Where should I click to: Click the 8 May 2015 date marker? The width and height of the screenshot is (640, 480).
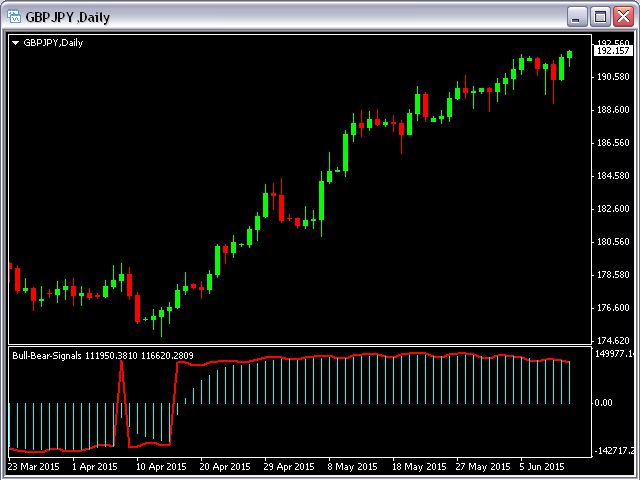click(x=352, y=467)
